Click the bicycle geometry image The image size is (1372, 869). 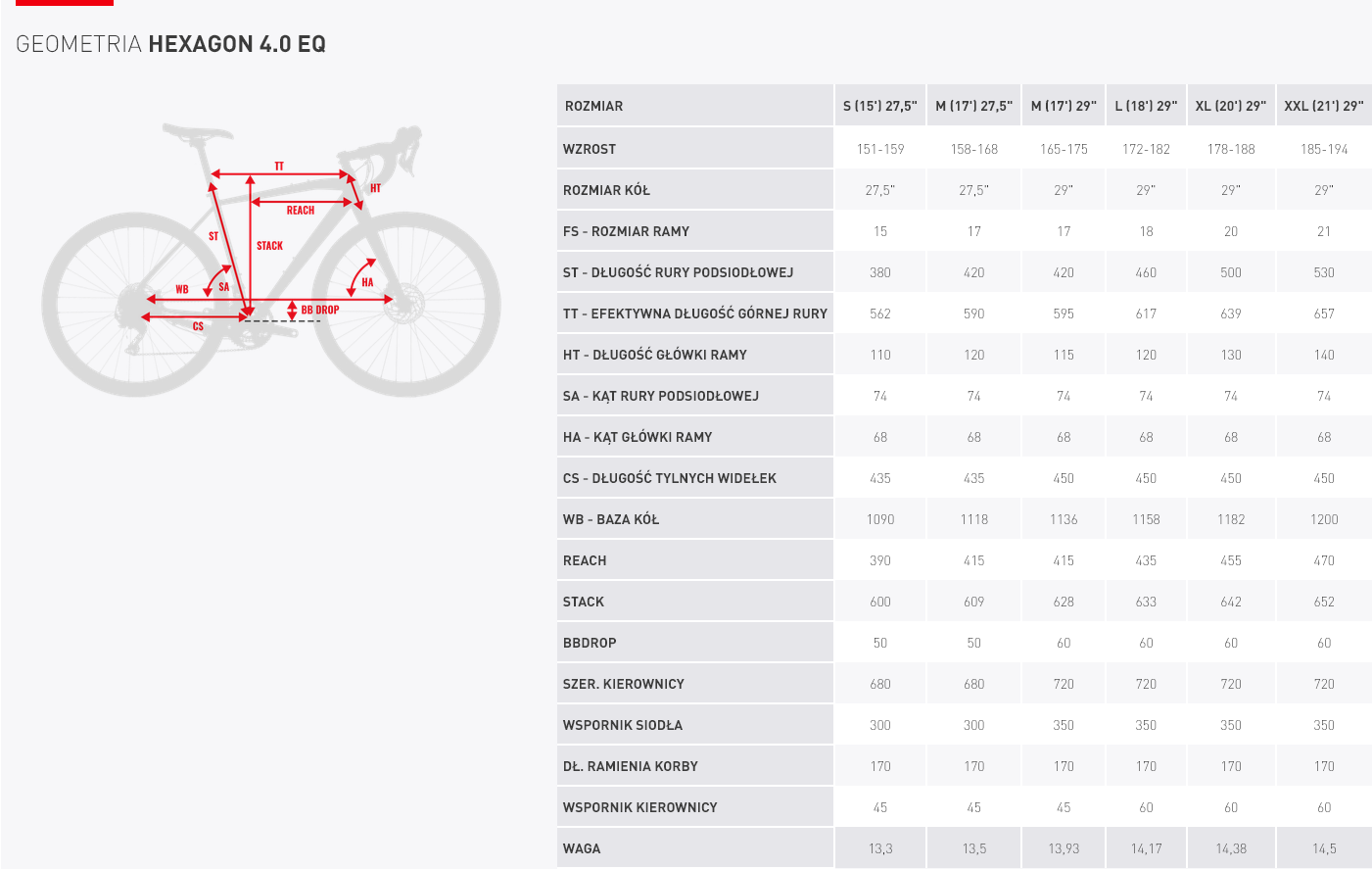click(271, 260)
